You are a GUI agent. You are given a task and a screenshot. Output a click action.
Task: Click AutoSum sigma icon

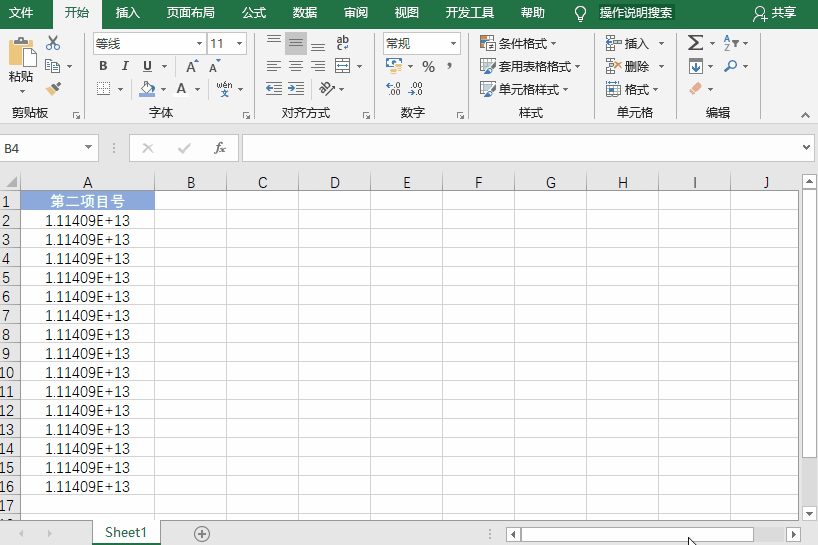695,43
